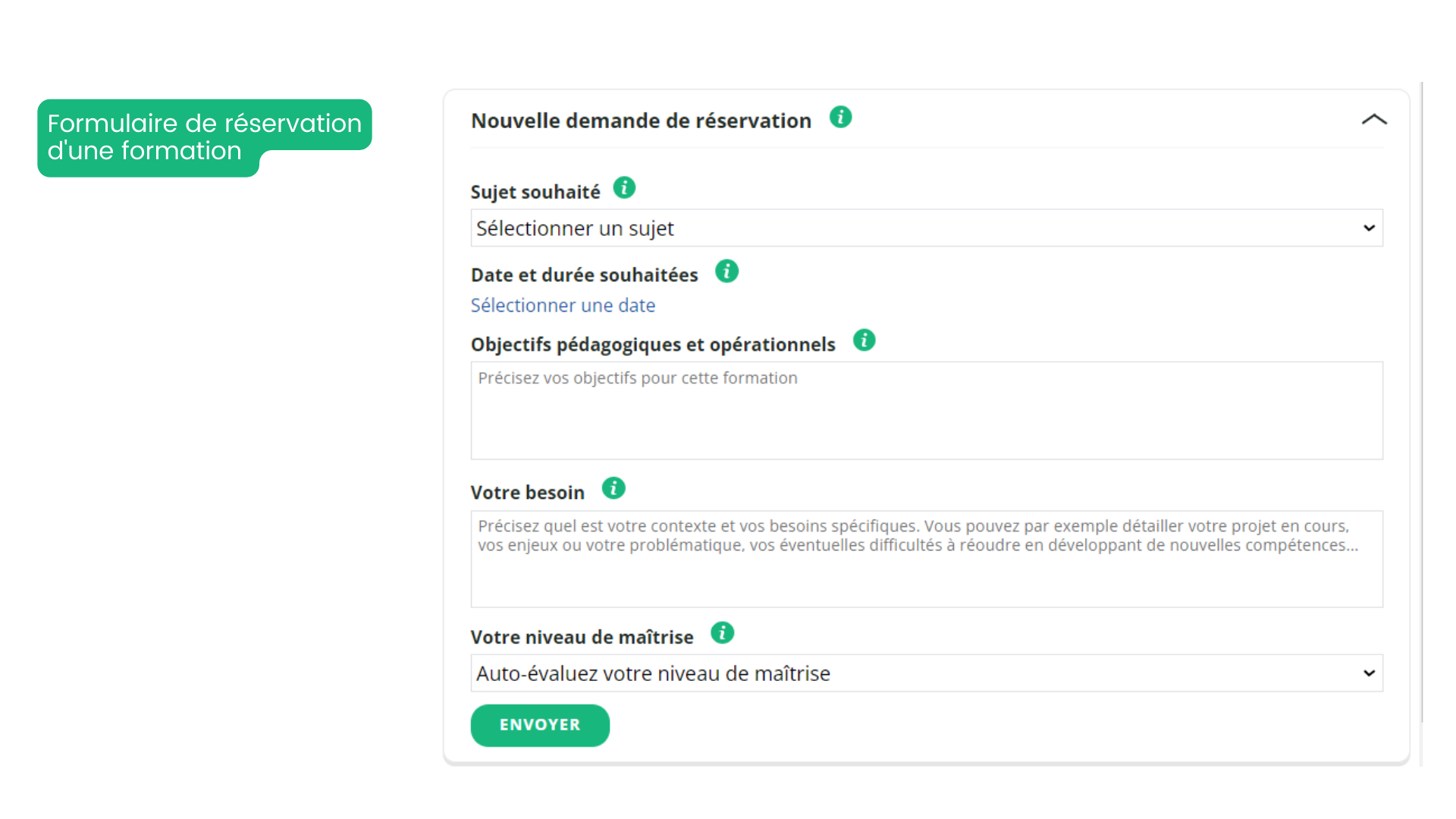1456x819 pixels.
Task: Click the Votre niveau de maîtrise label
Action: [x=582, y=637]
